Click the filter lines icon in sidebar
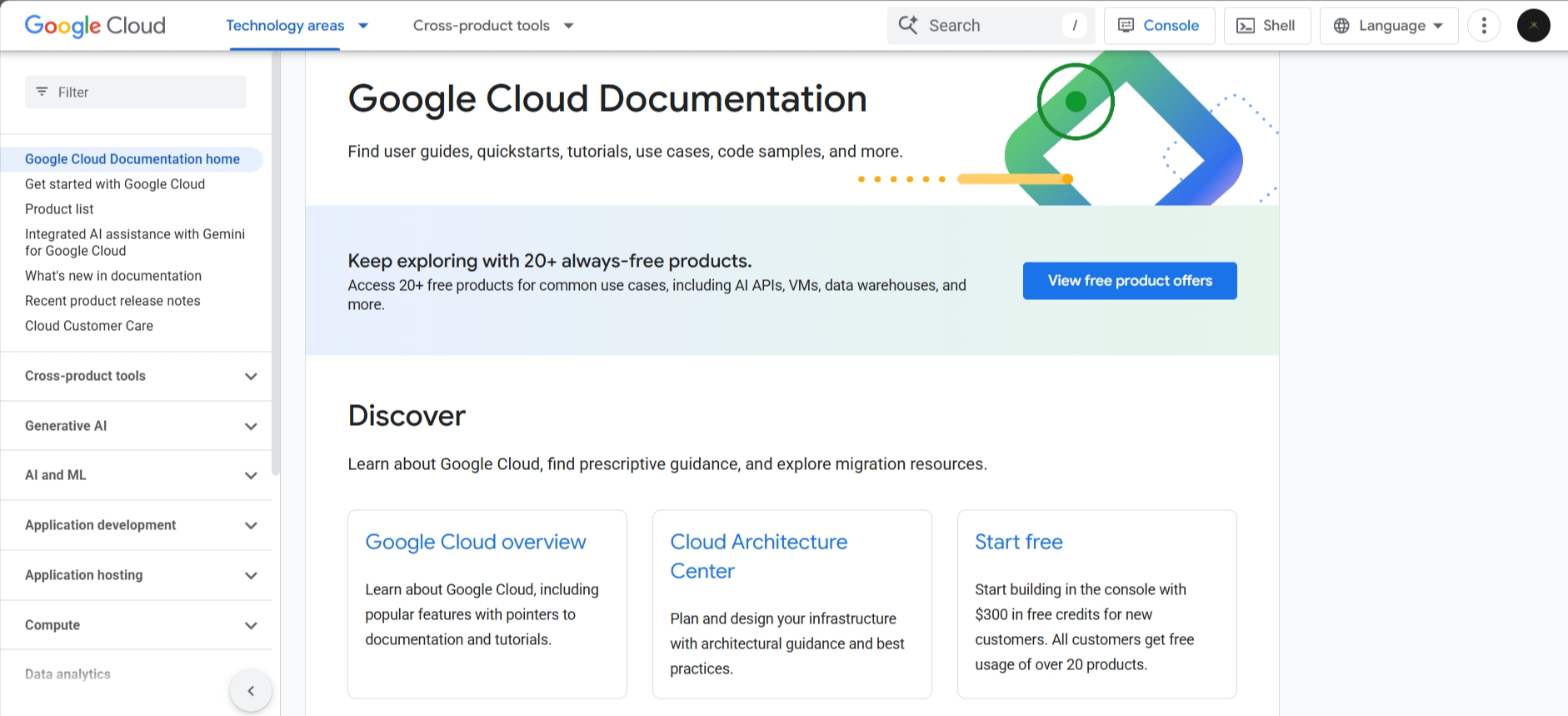Viewport: 1568px width, 716px height. click(x=42, y=92)
